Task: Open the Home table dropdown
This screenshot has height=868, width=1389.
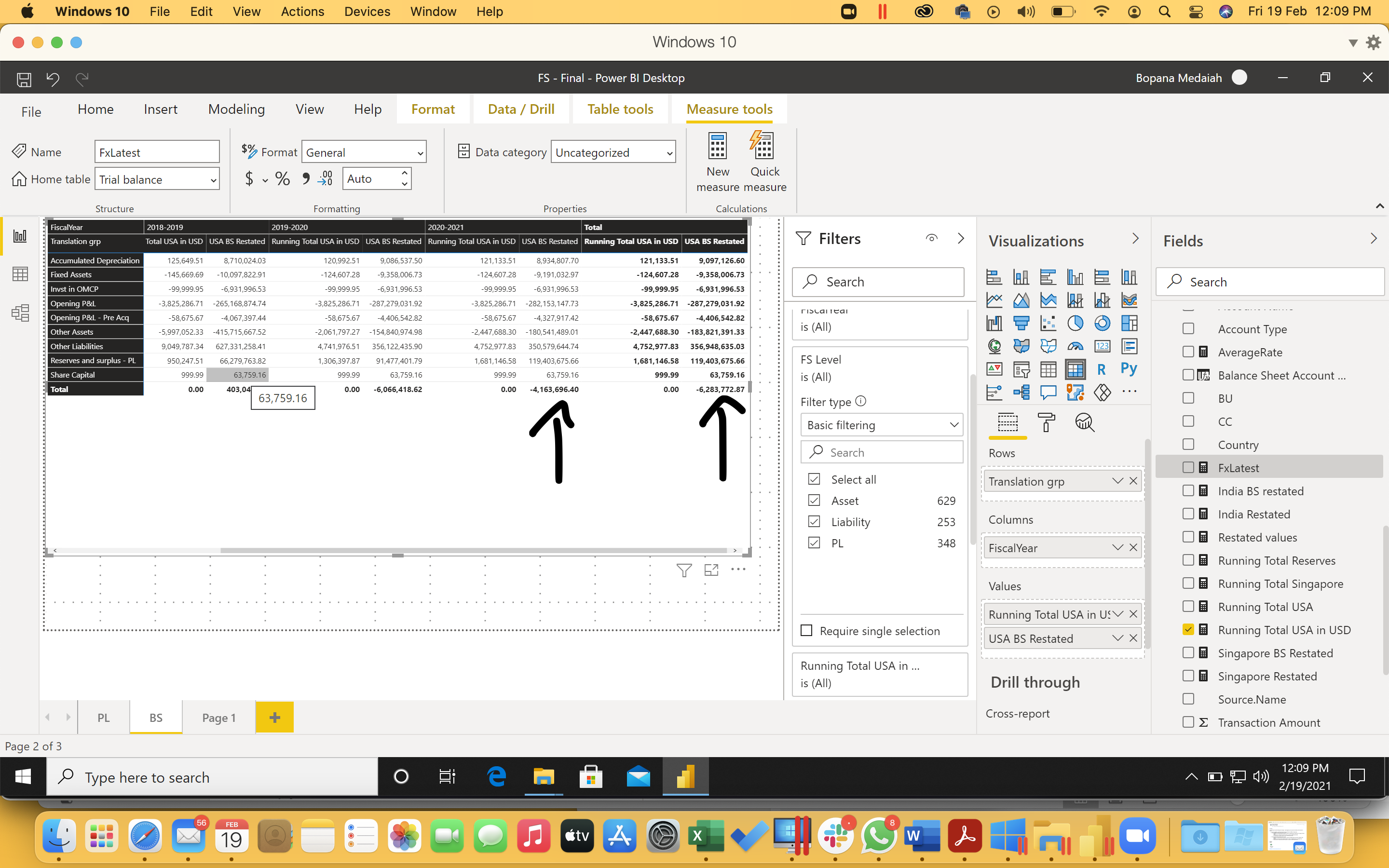Action: [x=157, y=179]
